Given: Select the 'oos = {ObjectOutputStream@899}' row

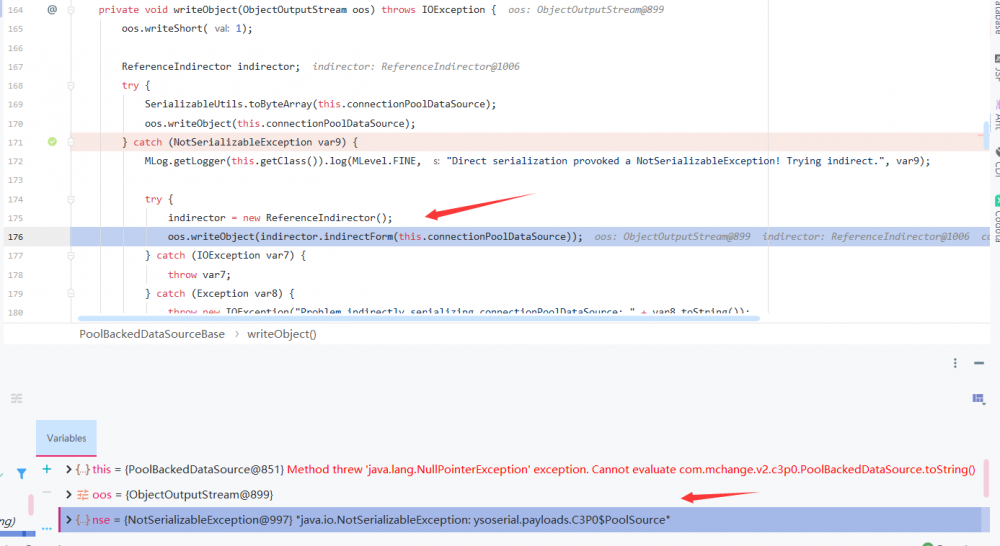Looking at the screenshot, I should [520, 494].
